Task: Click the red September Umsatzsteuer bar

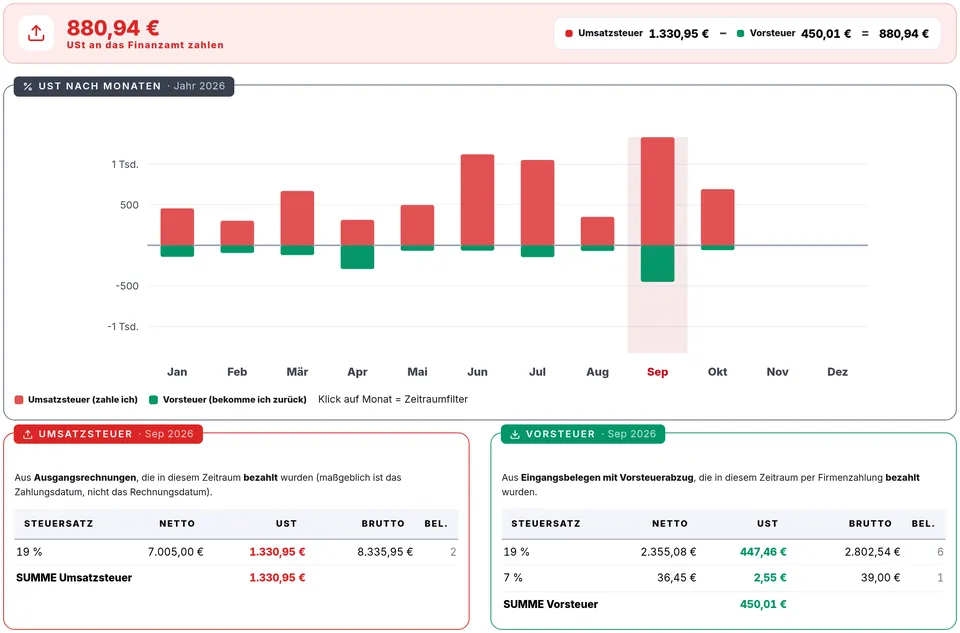Action: coord(658,191)
